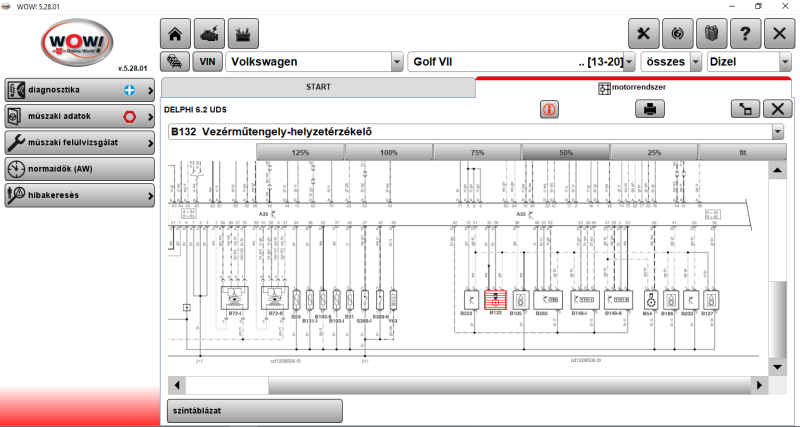Open the színtáblázat color table
Viewport: 800px width, 427px height.
[x=255, y=411]
